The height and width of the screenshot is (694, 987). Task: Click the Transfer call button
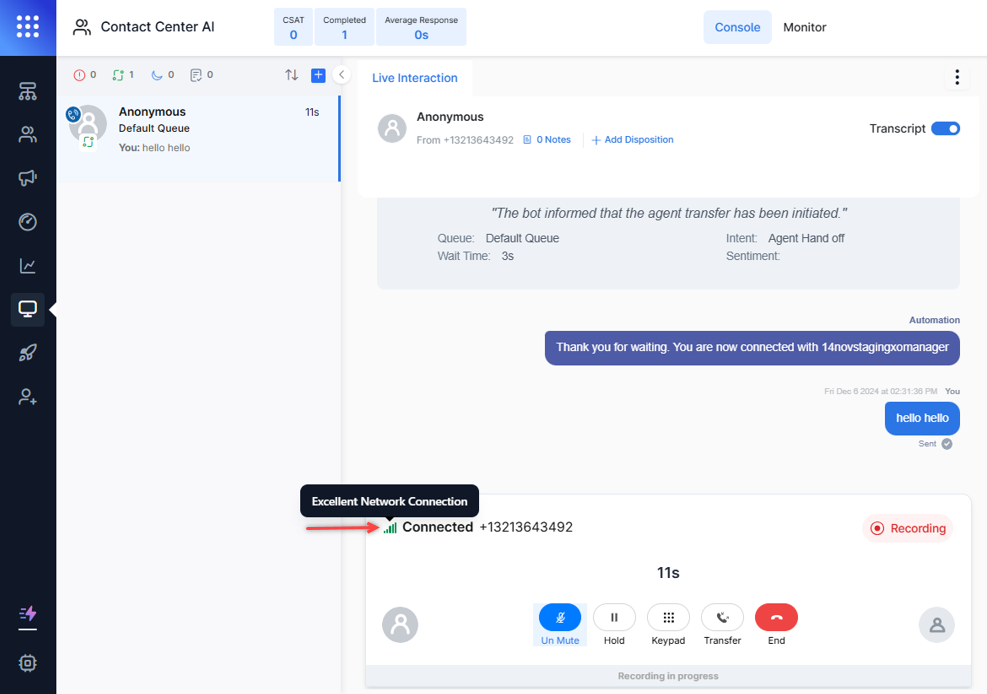pyautogui.click(x=722, y=618)
